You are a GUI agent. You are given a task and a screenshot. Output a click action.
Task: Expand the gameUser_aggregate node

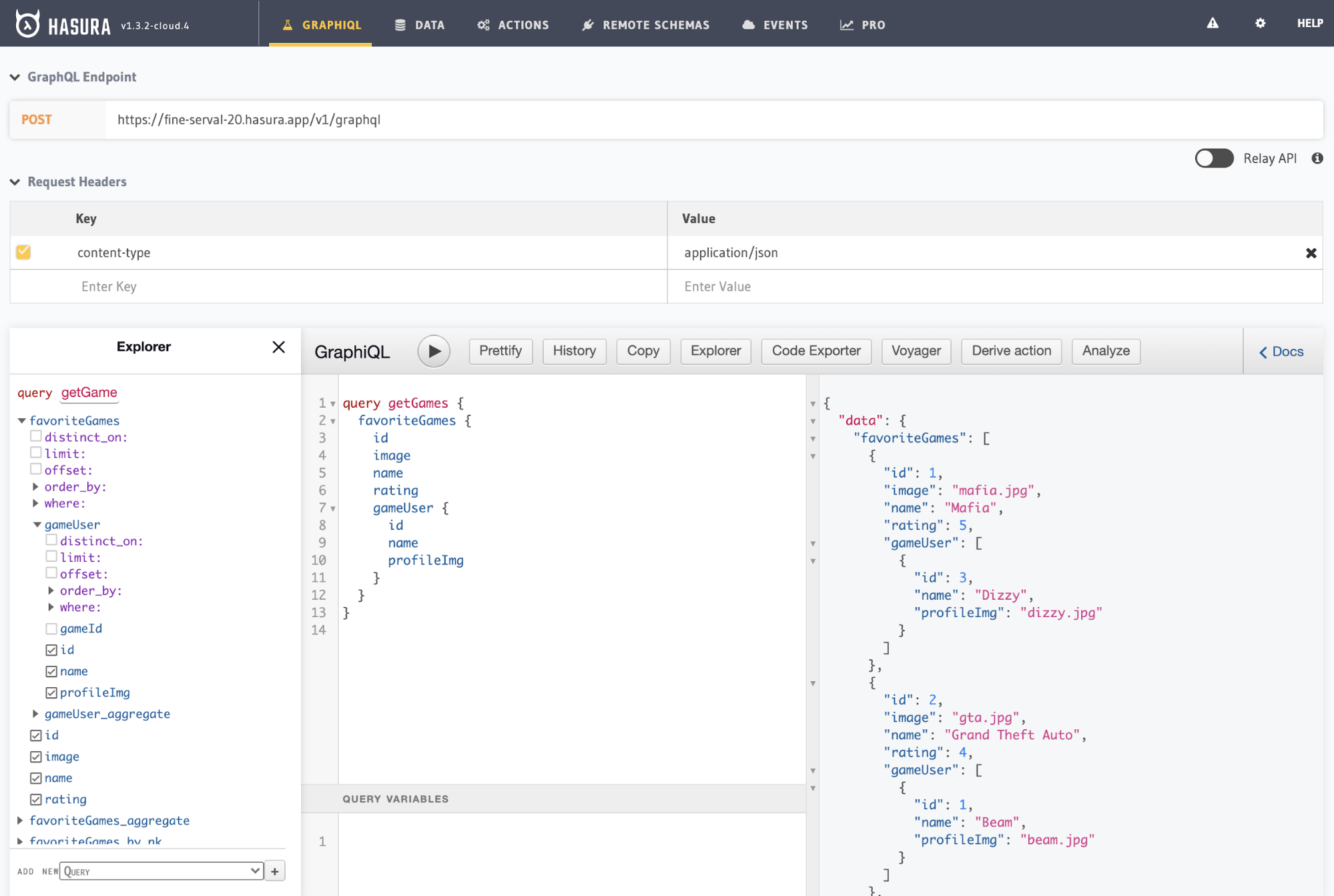coord(36,714)
